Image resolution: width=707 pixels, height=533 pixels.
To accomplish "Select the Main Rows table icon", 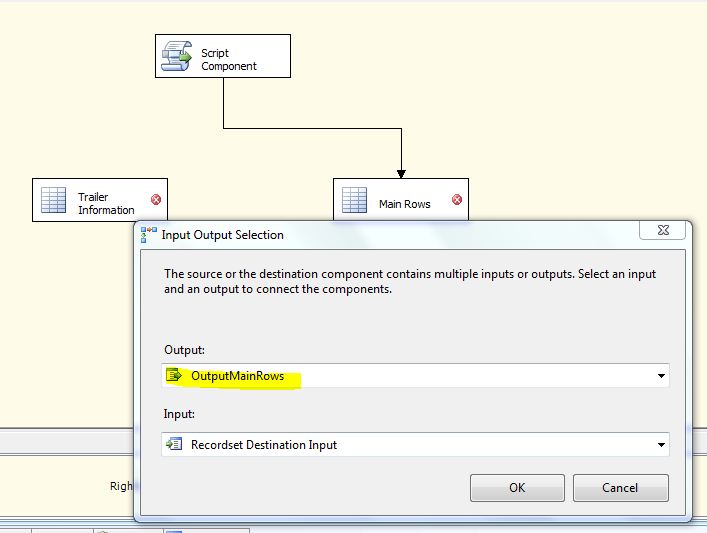I will click(355, 200).
